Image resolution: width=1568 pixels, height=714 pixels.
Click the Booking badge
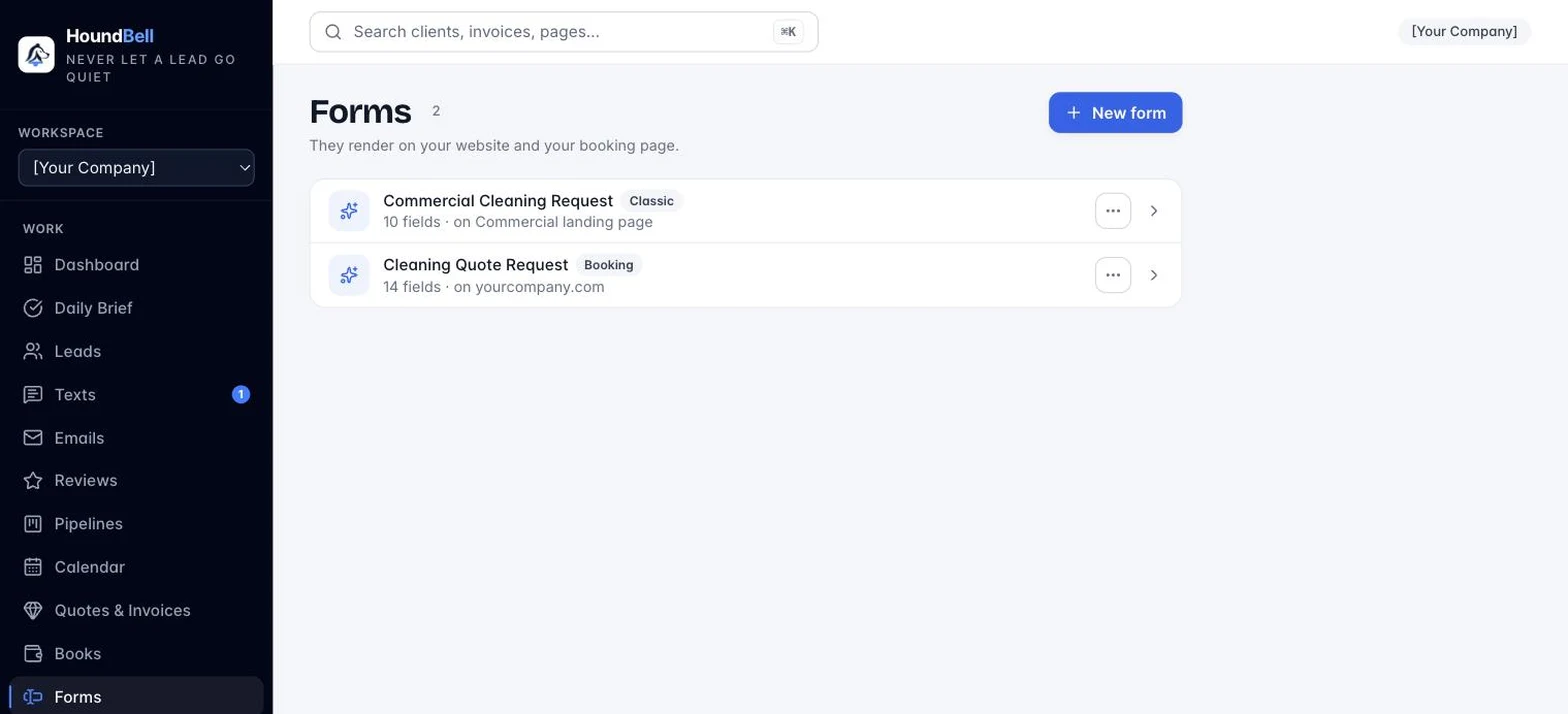tap(609, 265)
